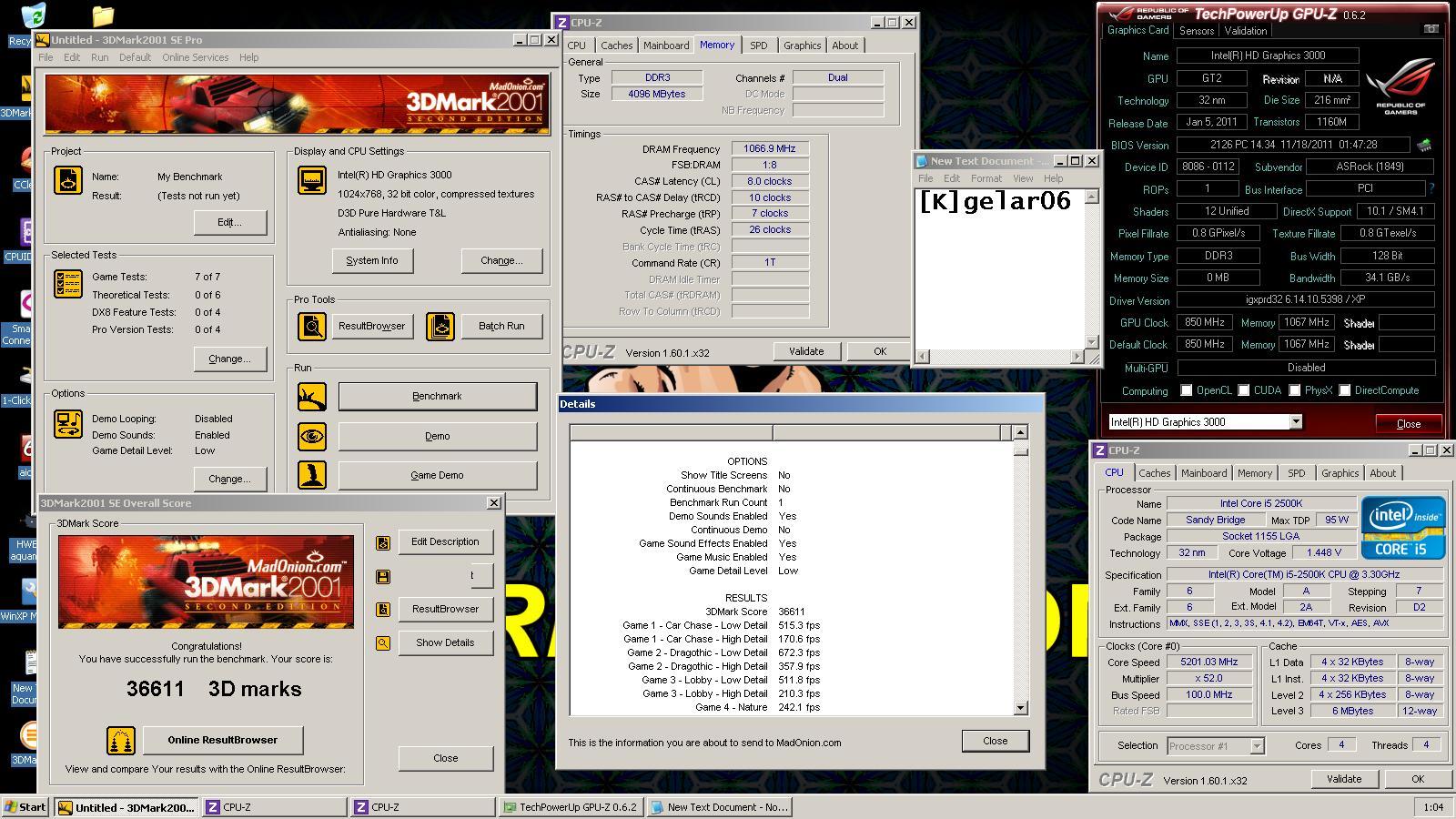
Task: Click the Online ResultBrowser podium icon
Action: pyautogui.click(x=121, y=741)
